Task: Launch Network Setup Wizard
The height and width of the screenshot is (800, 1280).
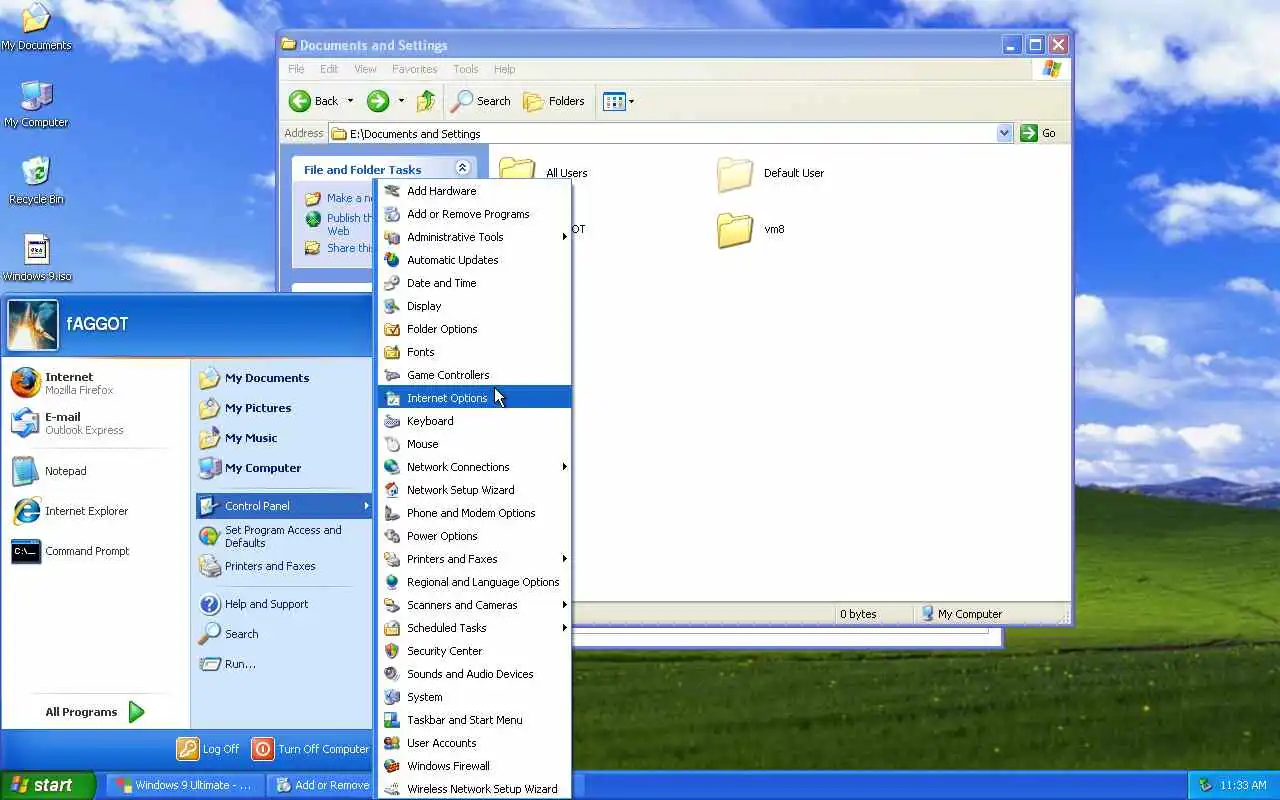Action: click(475, 490)
